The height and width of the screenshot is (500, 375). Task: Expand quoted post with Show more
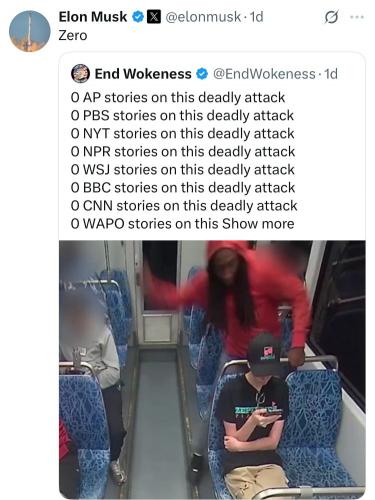258,224
